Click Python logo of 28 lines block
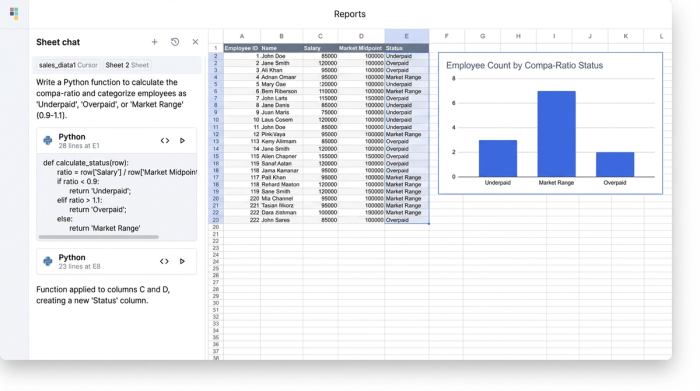Screen dimensions: 700x391 tap(48, 141)
